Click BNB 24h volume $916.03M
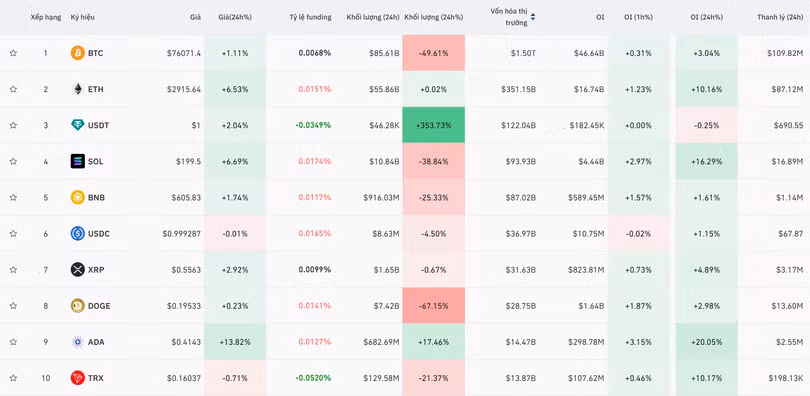The image size is (810, 396). tap(381, 197)
